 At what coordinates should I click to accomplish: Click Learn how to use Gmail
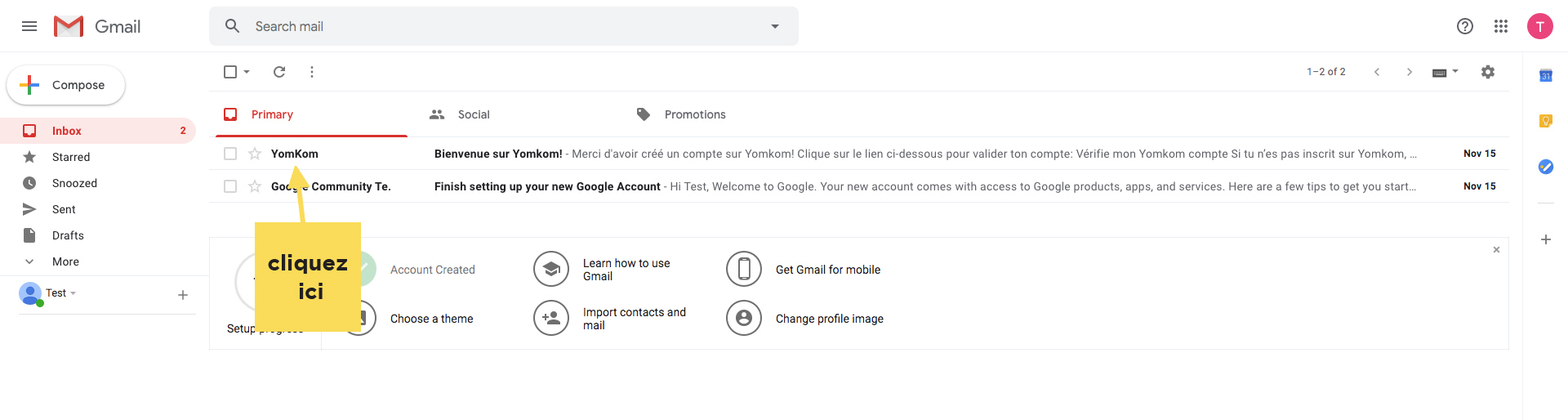[626, 270]
